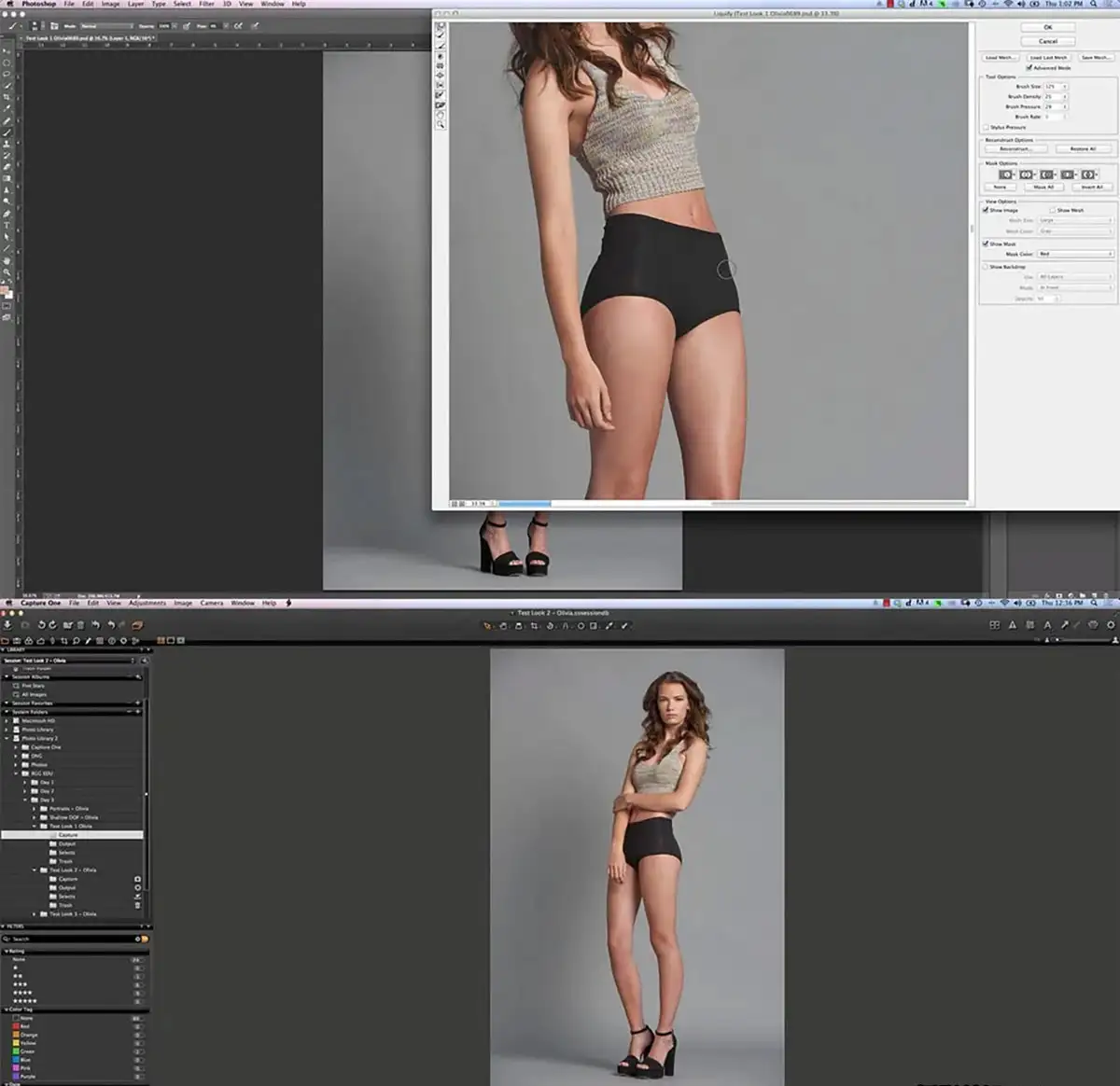Click the Load Mesh button in Liquify
Viewport: 1120px width, 1086px height.
pos(1000,58)
